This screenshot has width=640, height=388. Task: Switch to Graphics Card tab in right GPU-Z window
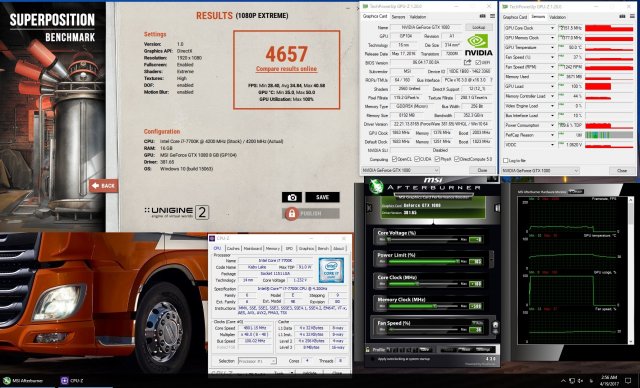coord(515,17)
